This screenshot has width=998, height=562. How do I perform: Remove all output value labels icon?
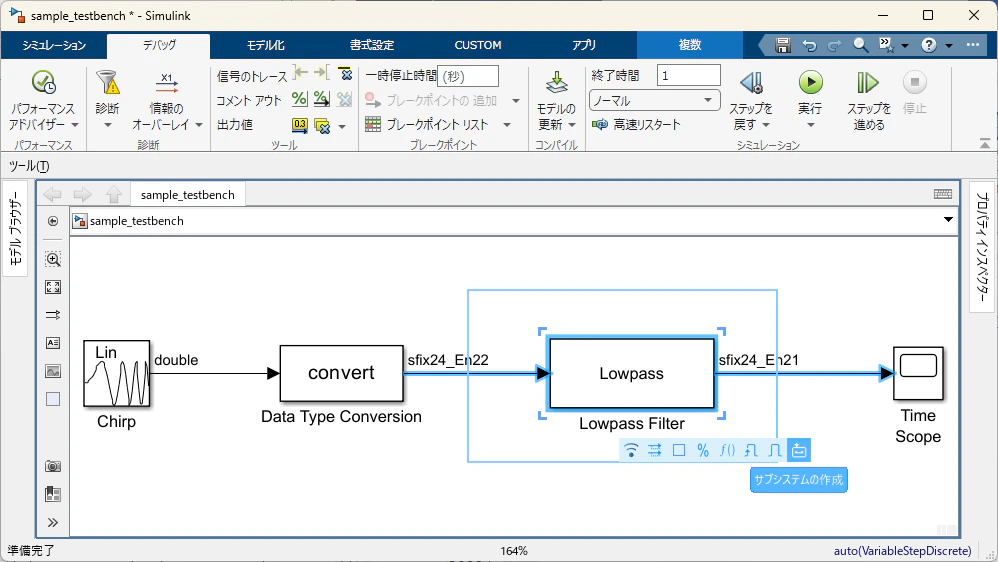pos(323,125)
